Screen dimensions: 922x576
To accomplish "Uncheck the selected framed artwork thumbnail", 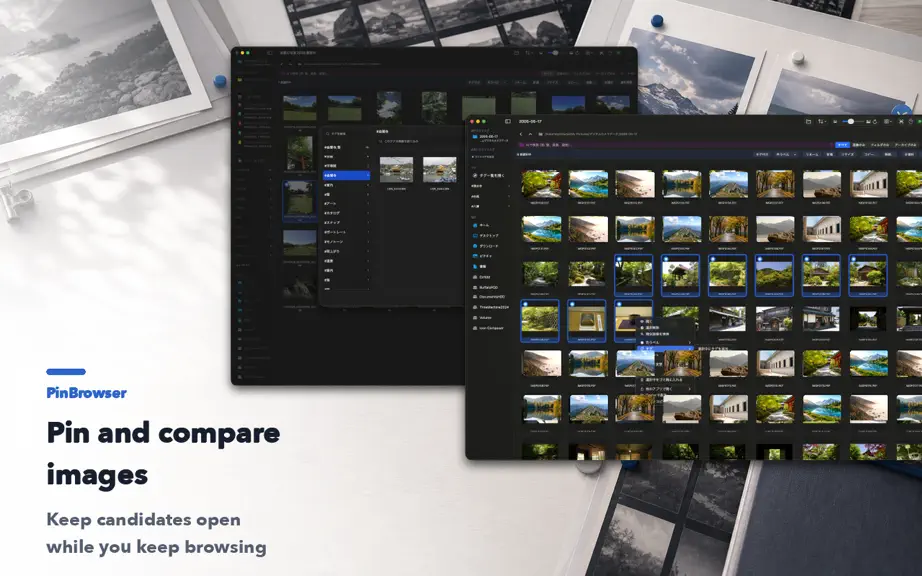I will click(572, 304).
